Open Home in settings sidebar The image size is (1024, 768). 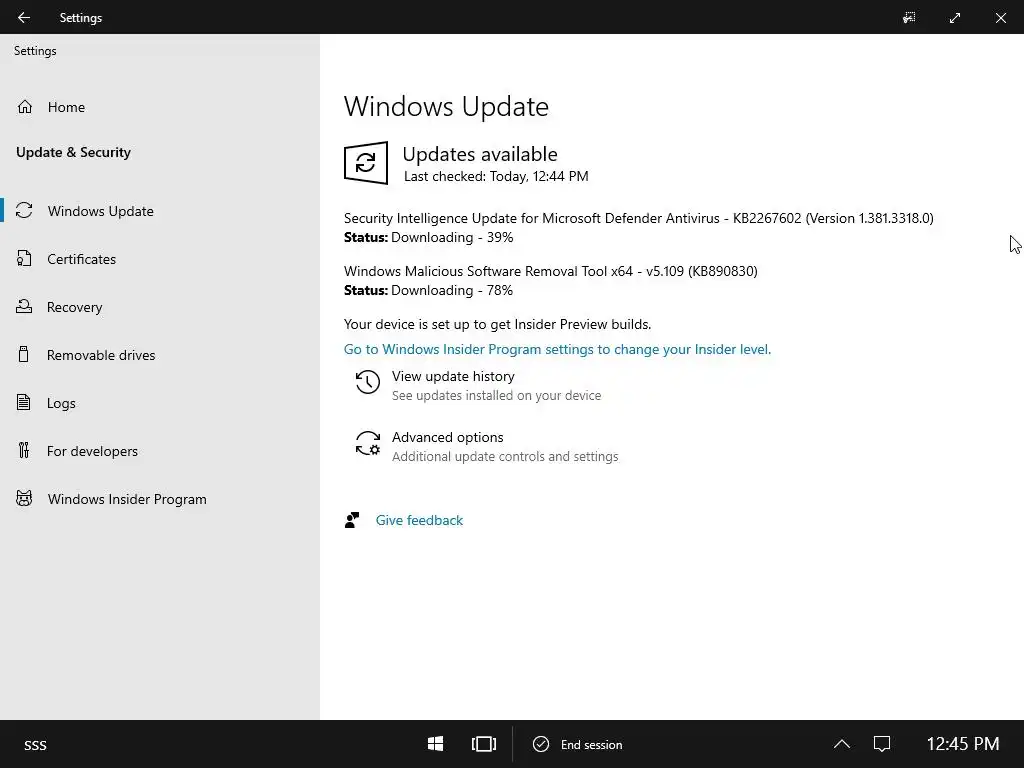tap(66, 107)
